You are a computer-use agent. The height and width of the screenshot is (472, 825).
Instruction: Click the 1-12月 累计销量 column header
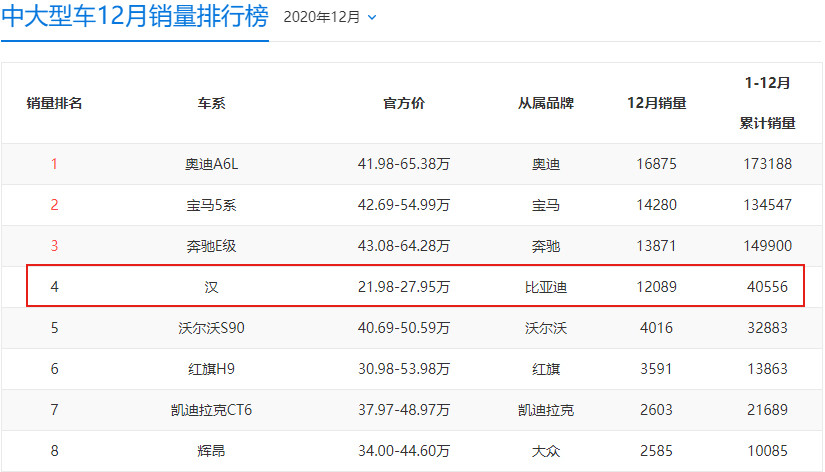click(767, 103)
